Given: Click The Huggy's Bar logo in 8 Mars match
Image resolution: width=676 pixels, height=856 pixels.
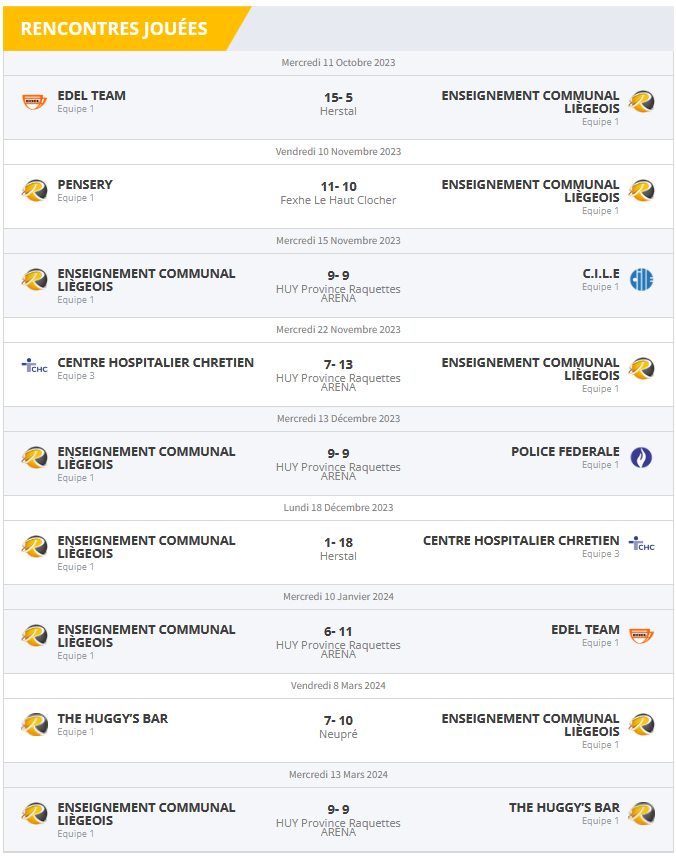Looking at the screenshot, I should click(x=35, y=724).
